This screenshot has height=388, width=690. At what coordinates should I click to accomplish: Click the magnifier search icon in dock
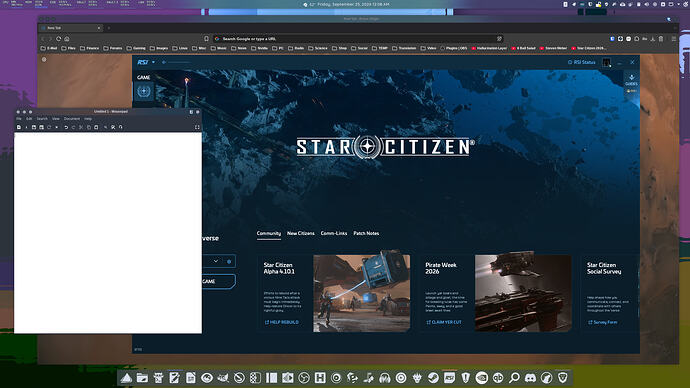(514, 377)
